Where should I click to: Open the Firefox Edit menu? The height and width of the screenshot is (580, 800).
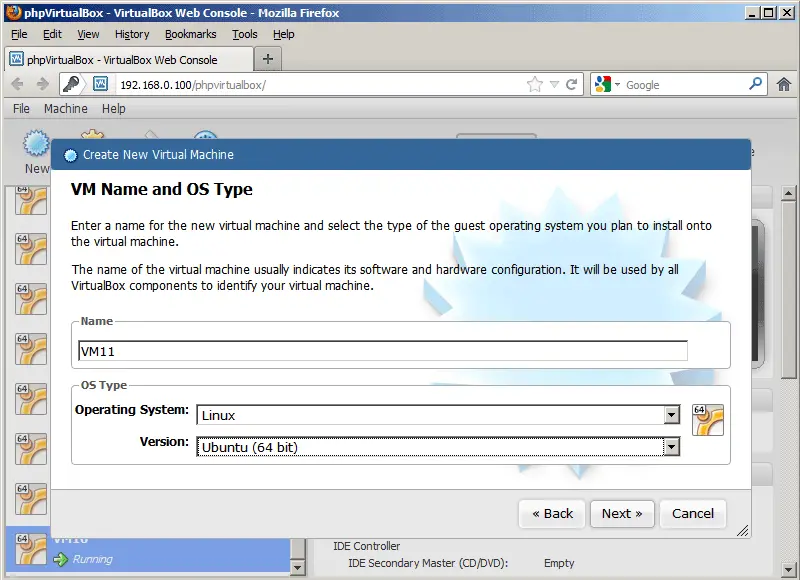[52, 34]
